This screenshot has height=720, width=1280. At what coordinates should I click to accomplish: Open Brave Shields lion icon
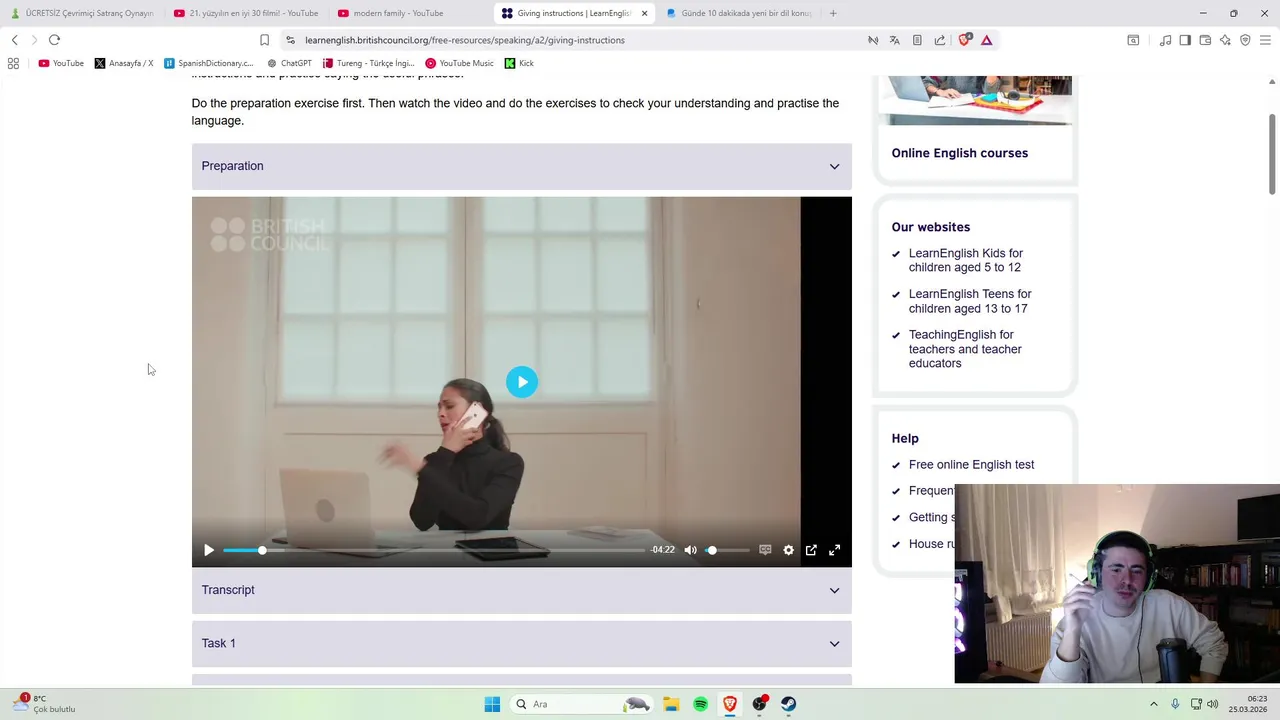pos(964,40)
